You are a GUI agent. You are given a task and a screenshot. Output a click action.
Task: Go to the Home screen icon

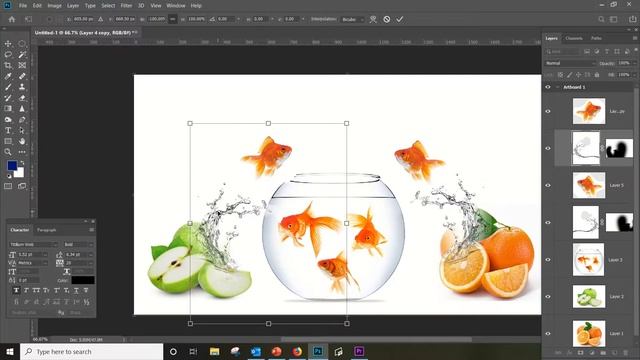click(12, 19)
